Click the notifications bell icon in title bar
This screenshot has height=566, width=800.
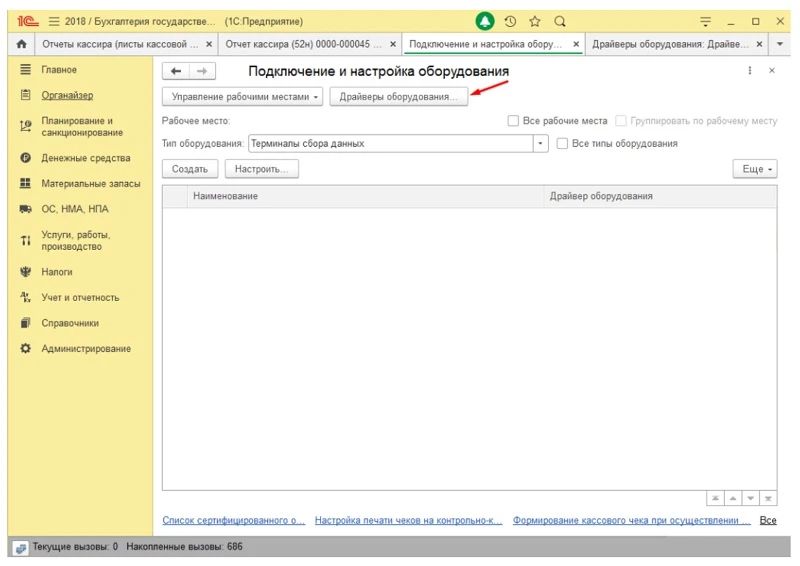coord(485,21)
